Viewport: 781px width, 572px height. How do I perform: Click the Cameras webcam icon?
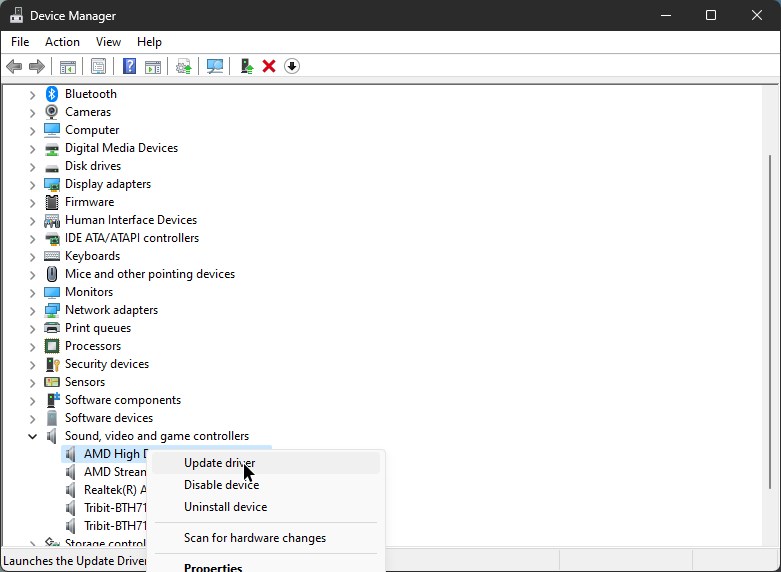pos(52,112)
